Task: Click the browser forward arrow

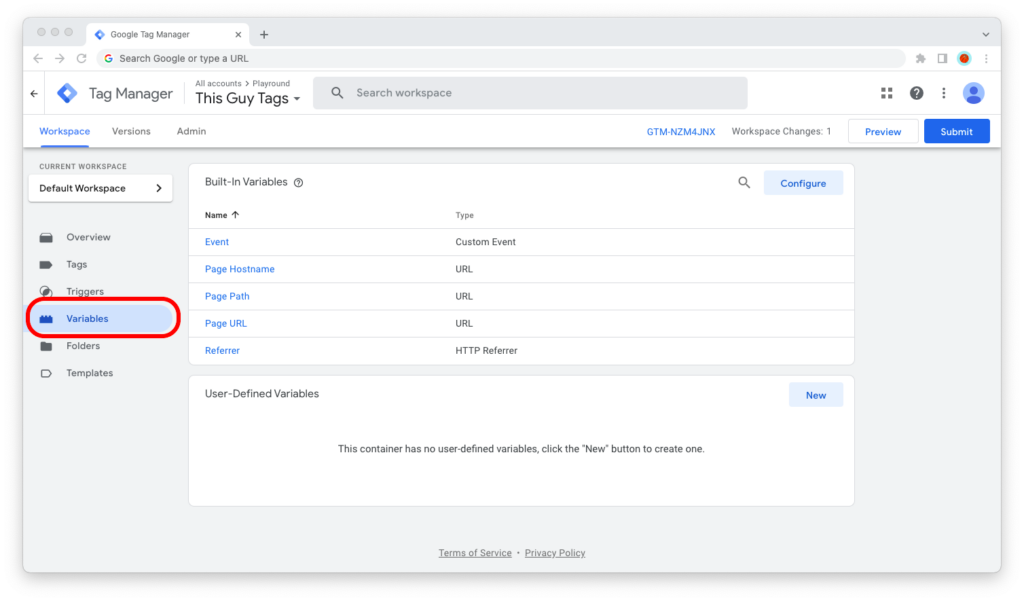Action: 59,59
